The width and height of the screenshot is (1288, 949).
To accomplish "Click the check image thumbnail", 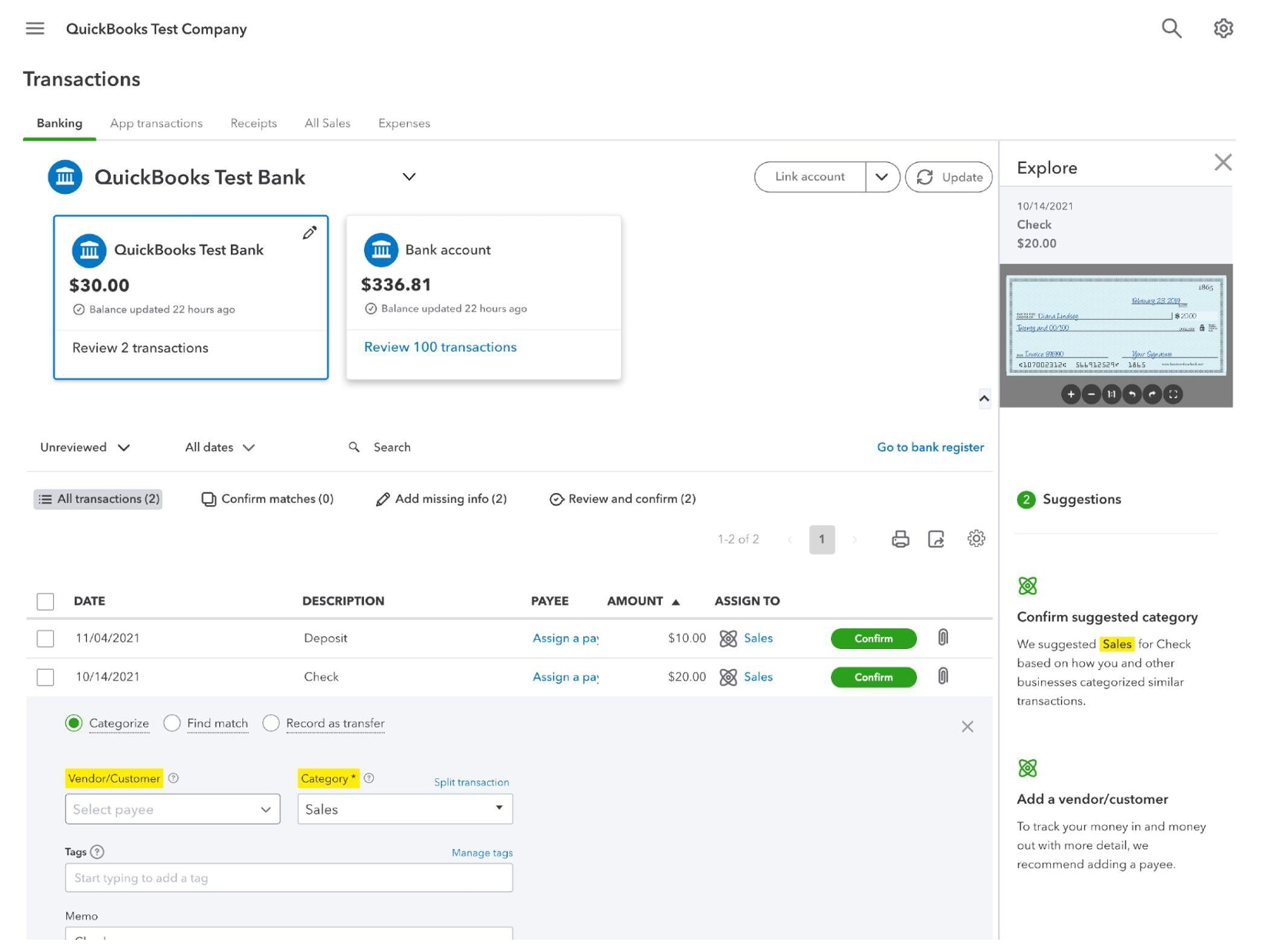I will coord(1116,325).
